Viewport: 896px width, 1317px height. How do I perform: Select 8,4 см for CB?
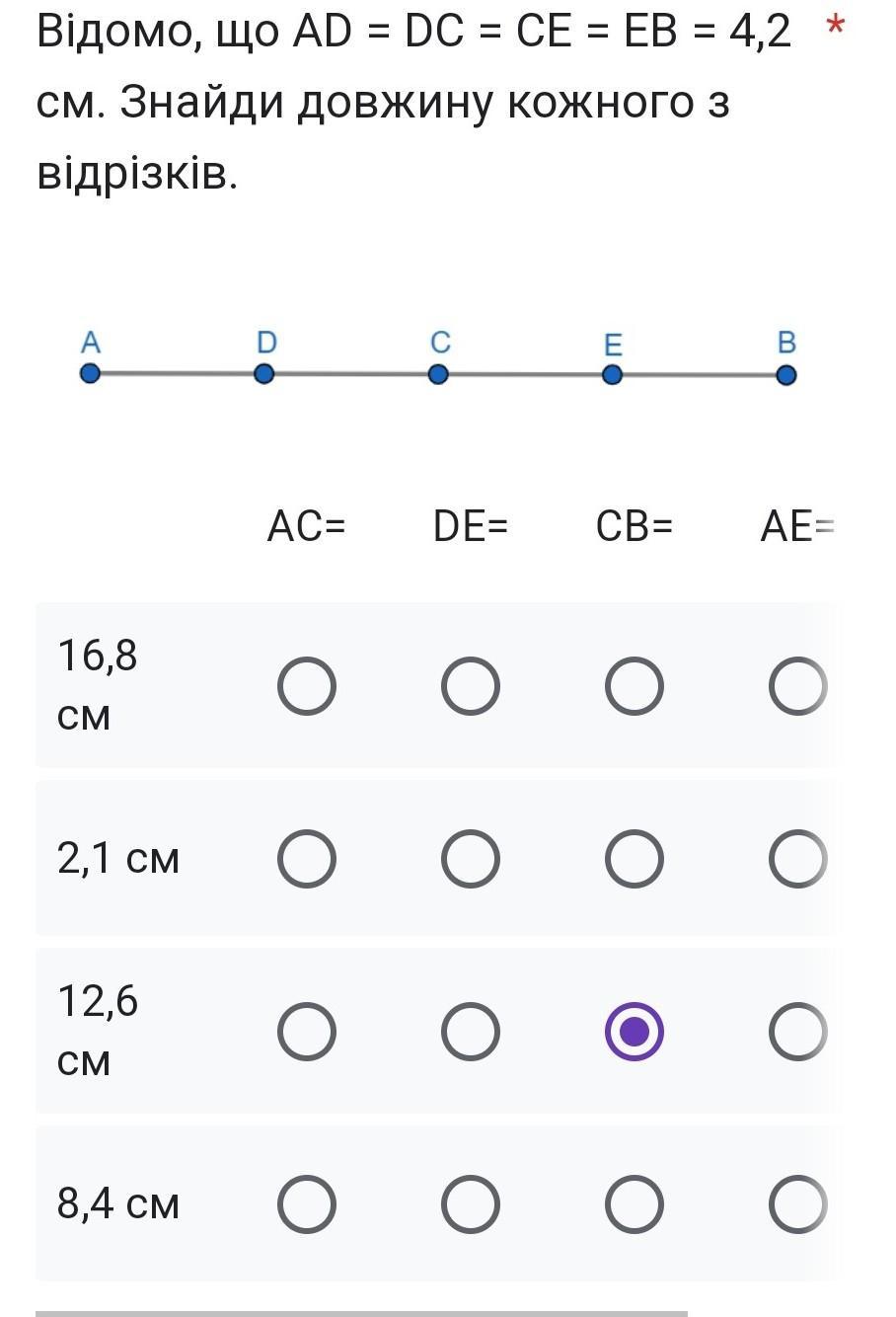pos(634,1204)
